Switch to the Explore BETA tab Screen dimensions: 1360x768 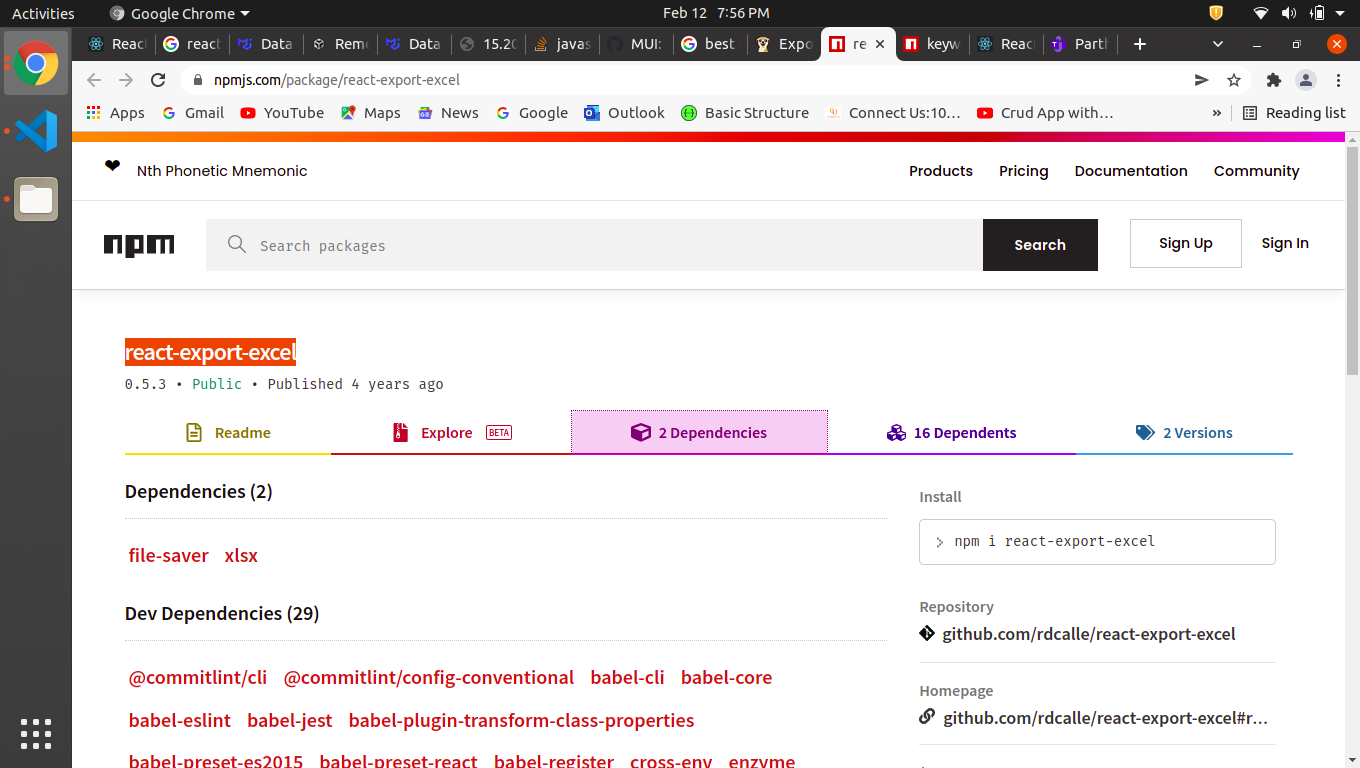click(451, 433)
